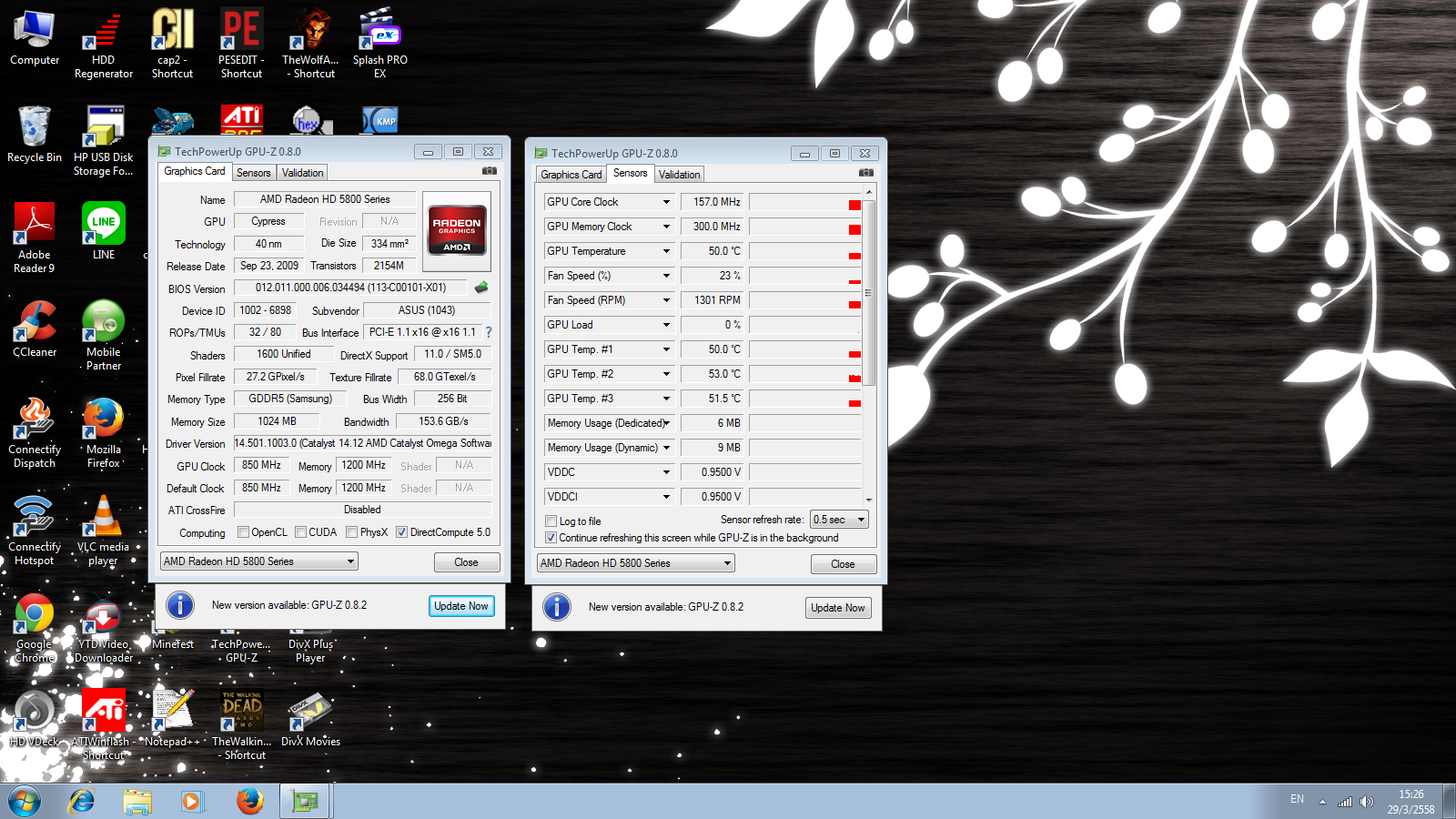This screenshot has height=819, width=1456.
Task: Open the GPU selector dropdown in the Sensors window
Action: [x=636, y=563]
